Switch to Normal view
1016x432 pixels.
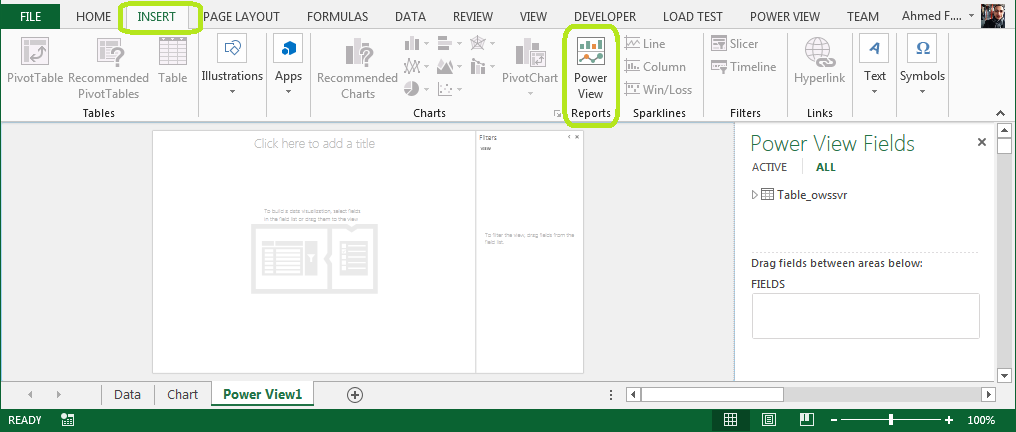(730, 420)
